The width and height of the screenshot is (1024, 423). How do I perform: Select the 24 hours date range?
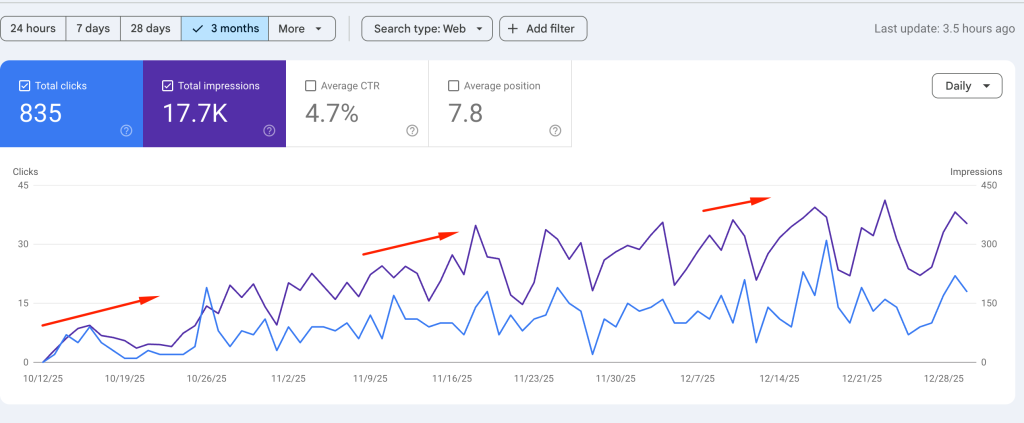tap(33, 29)
